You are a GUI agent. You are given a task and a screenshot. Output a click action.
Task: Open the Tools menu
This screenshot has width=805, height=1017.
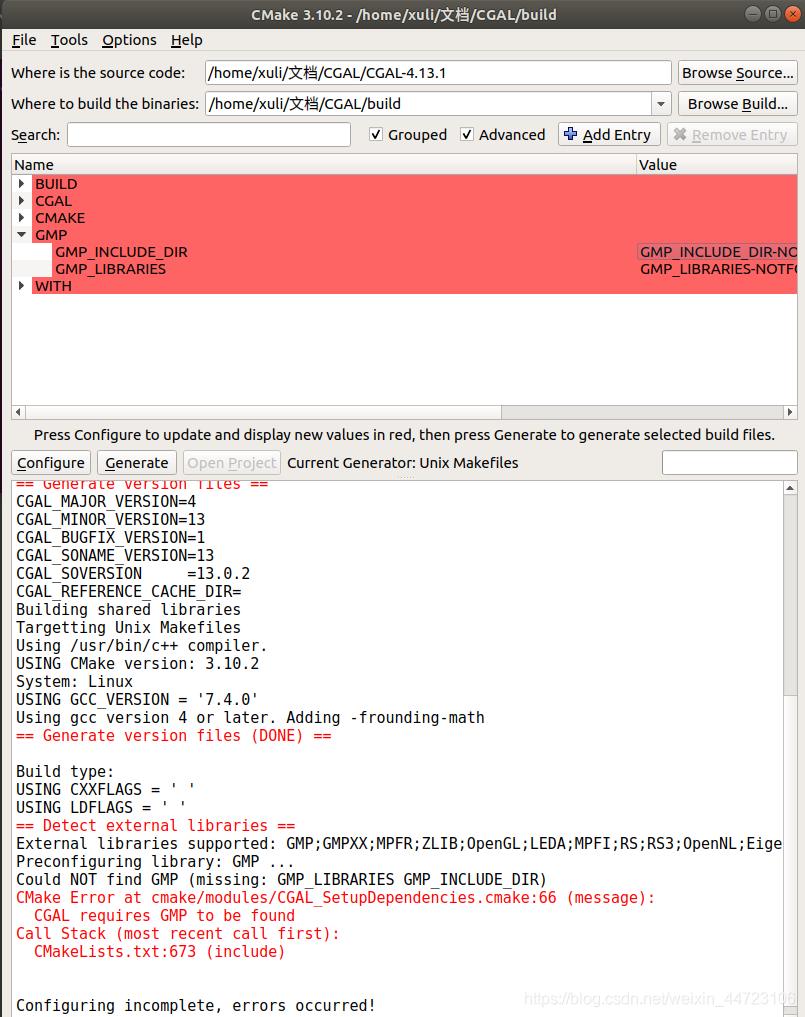pyautogui.click(x=69, y=40)
